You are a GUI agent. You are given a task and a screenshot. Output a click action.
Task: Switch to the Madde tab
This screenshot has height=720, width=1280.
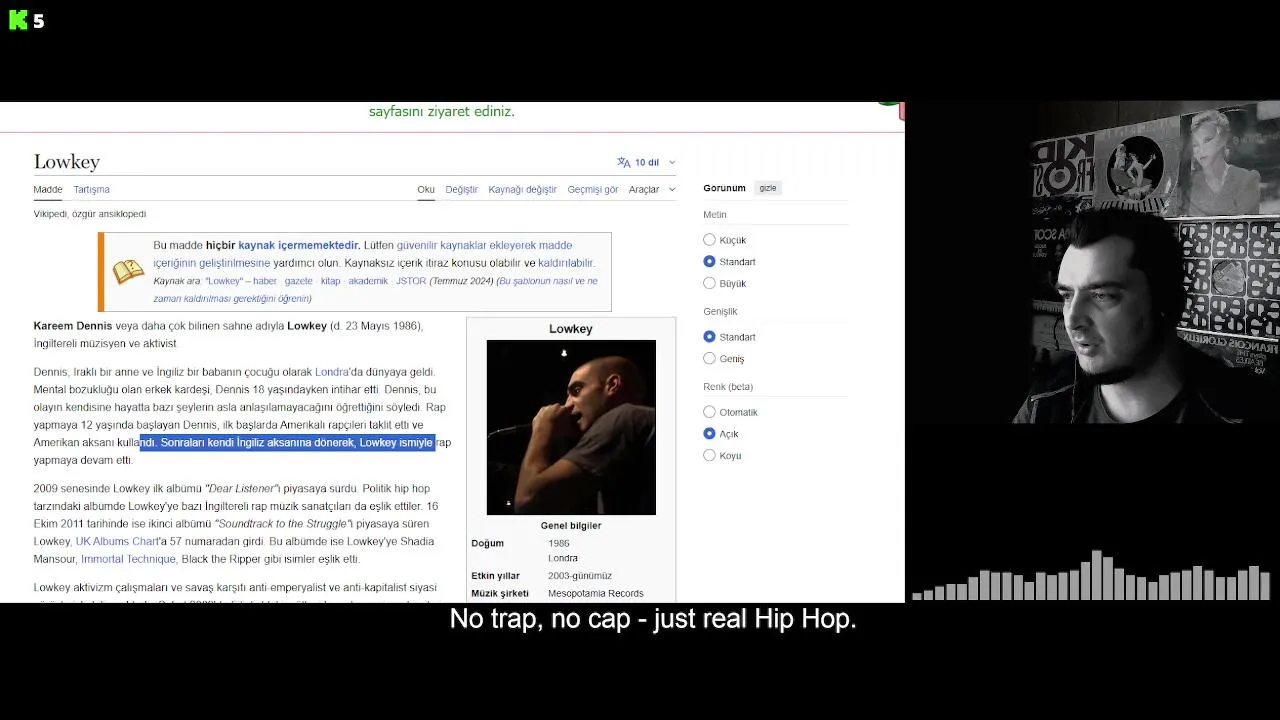(x=48, y=189)
